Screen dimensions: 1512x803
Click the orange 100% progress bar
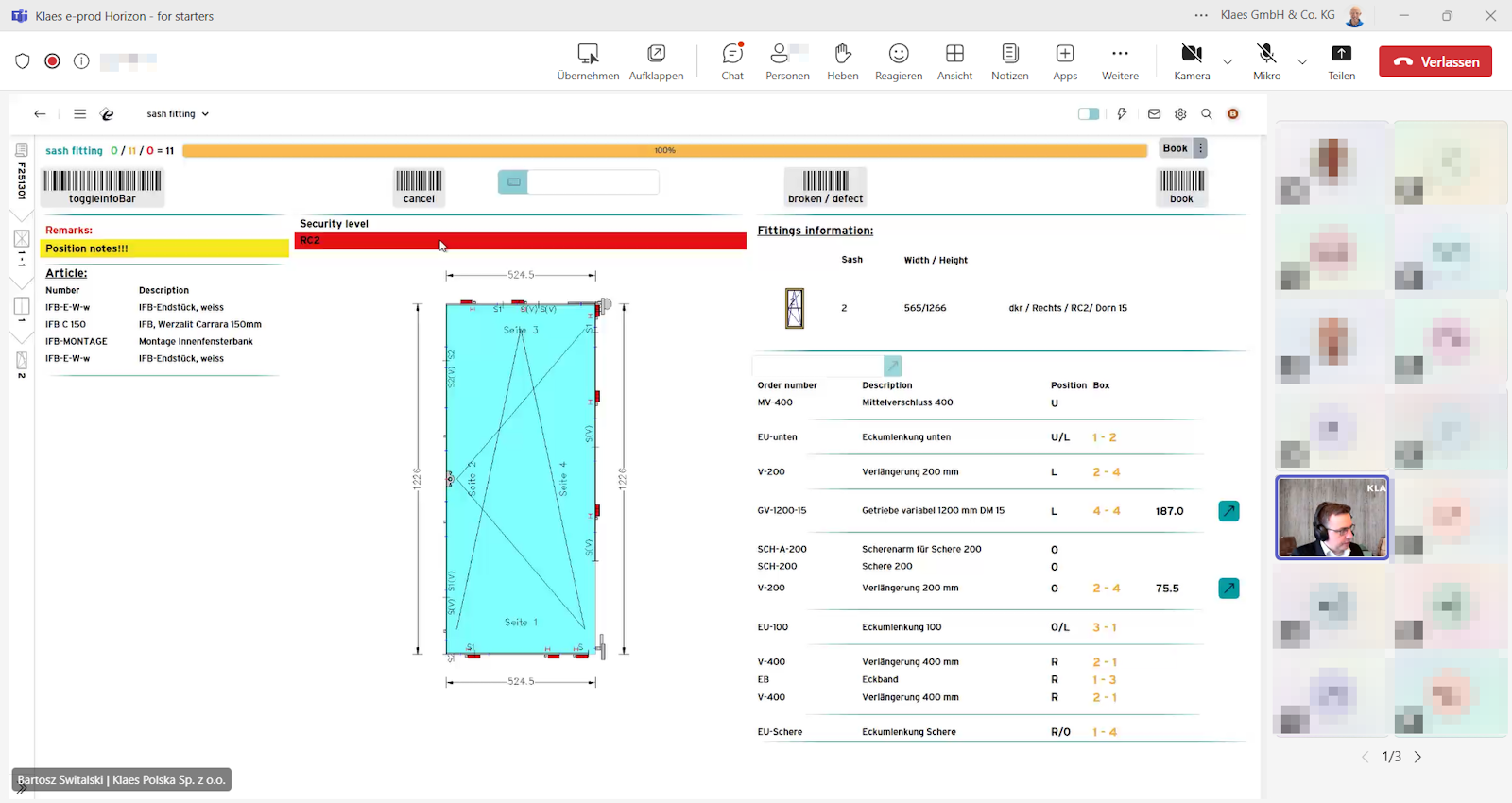point(664,150)
